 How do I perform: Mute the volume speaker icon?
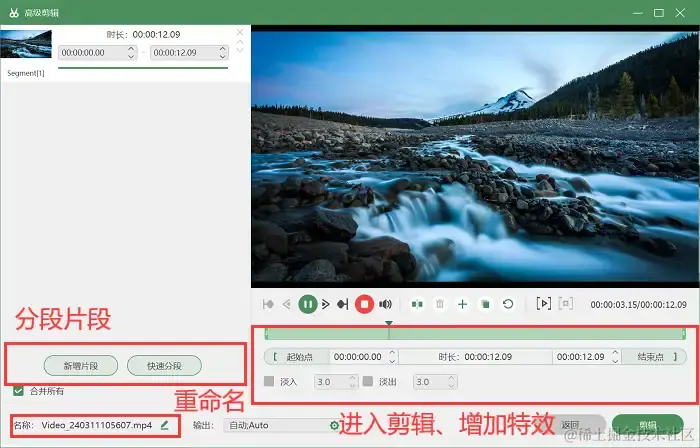(x=385, y=304)
